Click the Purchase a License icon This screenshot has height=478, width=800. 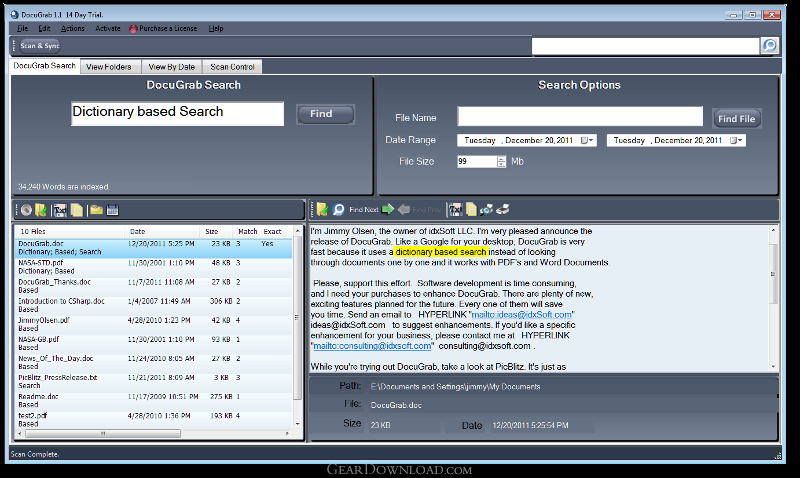click(x=133, y=29)
